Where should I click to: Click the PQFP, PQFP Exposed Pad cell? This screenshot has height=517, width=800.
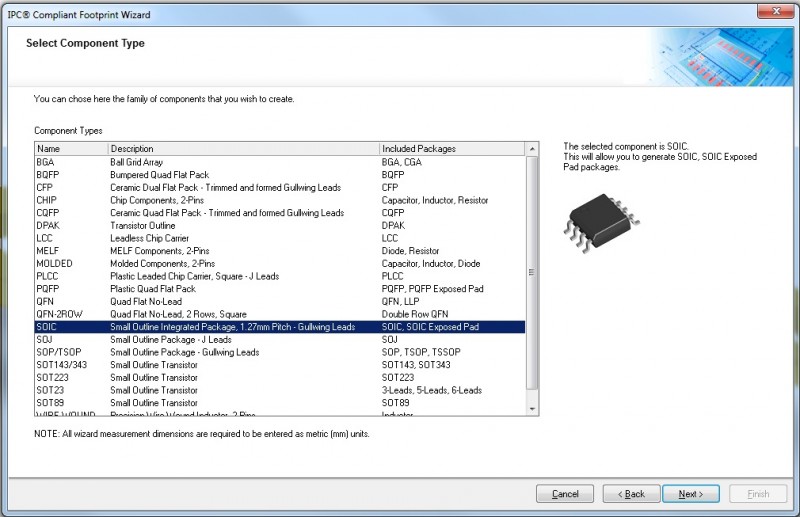(432, 289)
